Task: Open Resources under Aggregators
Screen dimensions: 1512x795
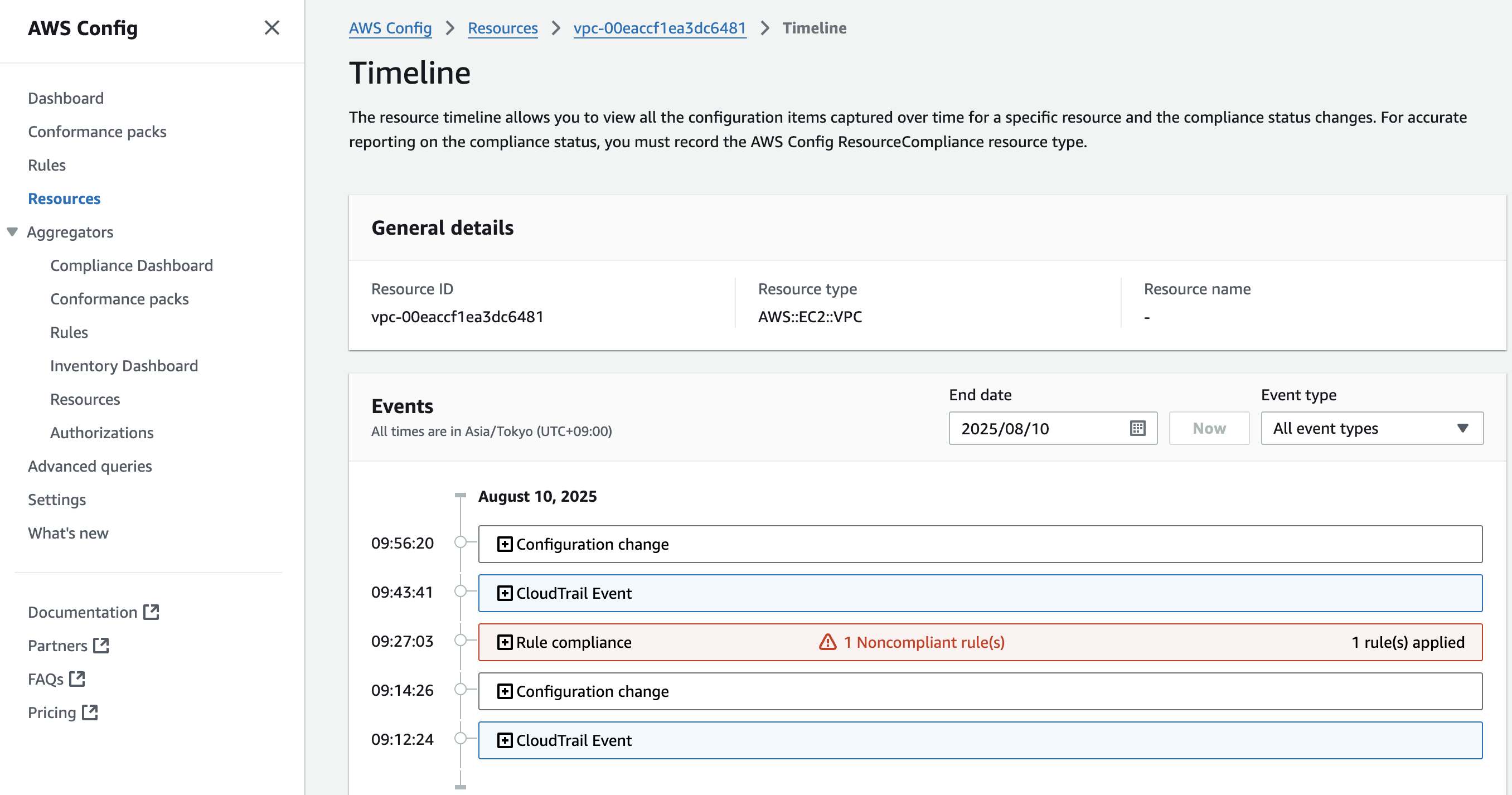Action: pos(85,399)
